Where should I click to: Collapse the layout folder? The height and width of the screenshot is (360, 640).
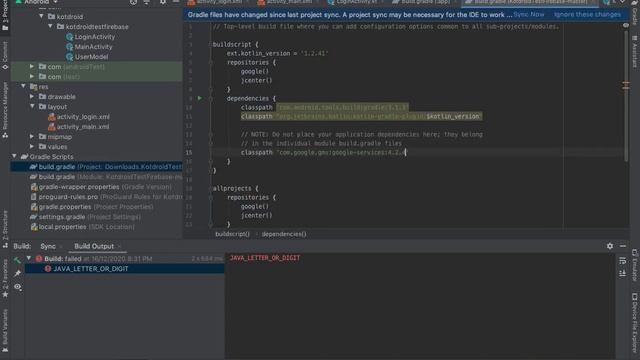32,107
